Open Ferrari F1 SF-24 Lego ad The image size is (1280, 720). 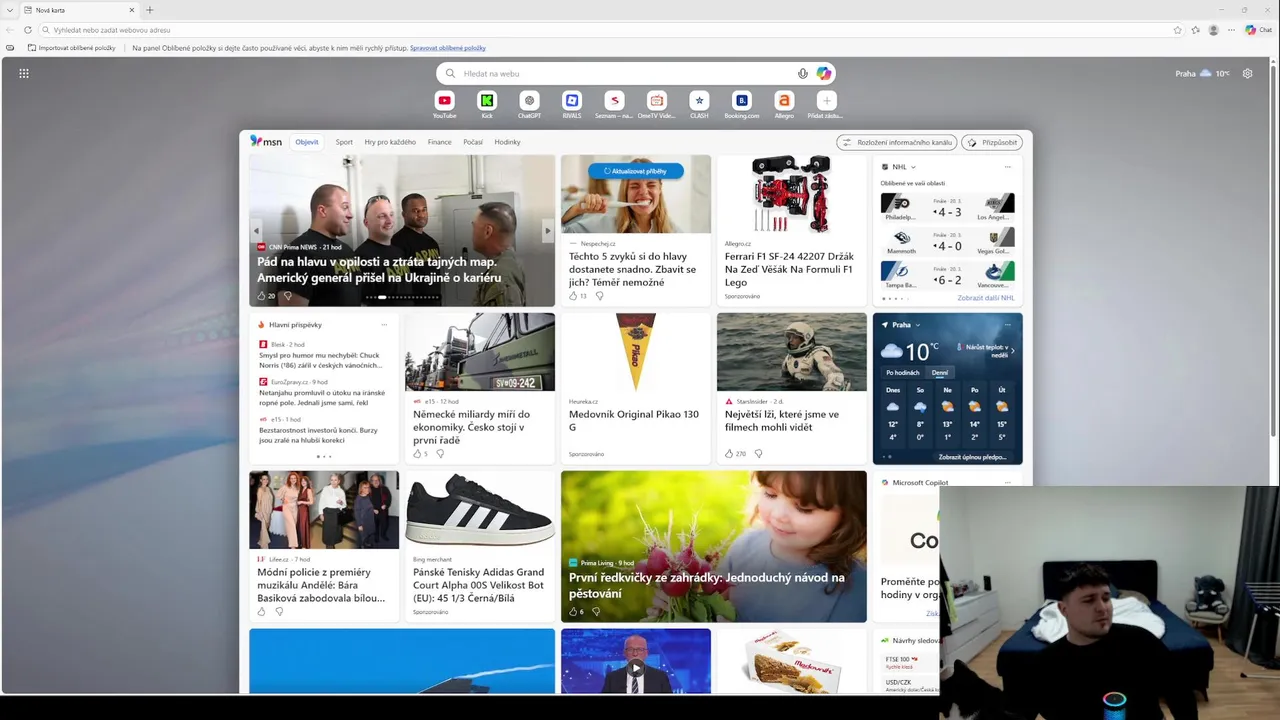(792, 230)
